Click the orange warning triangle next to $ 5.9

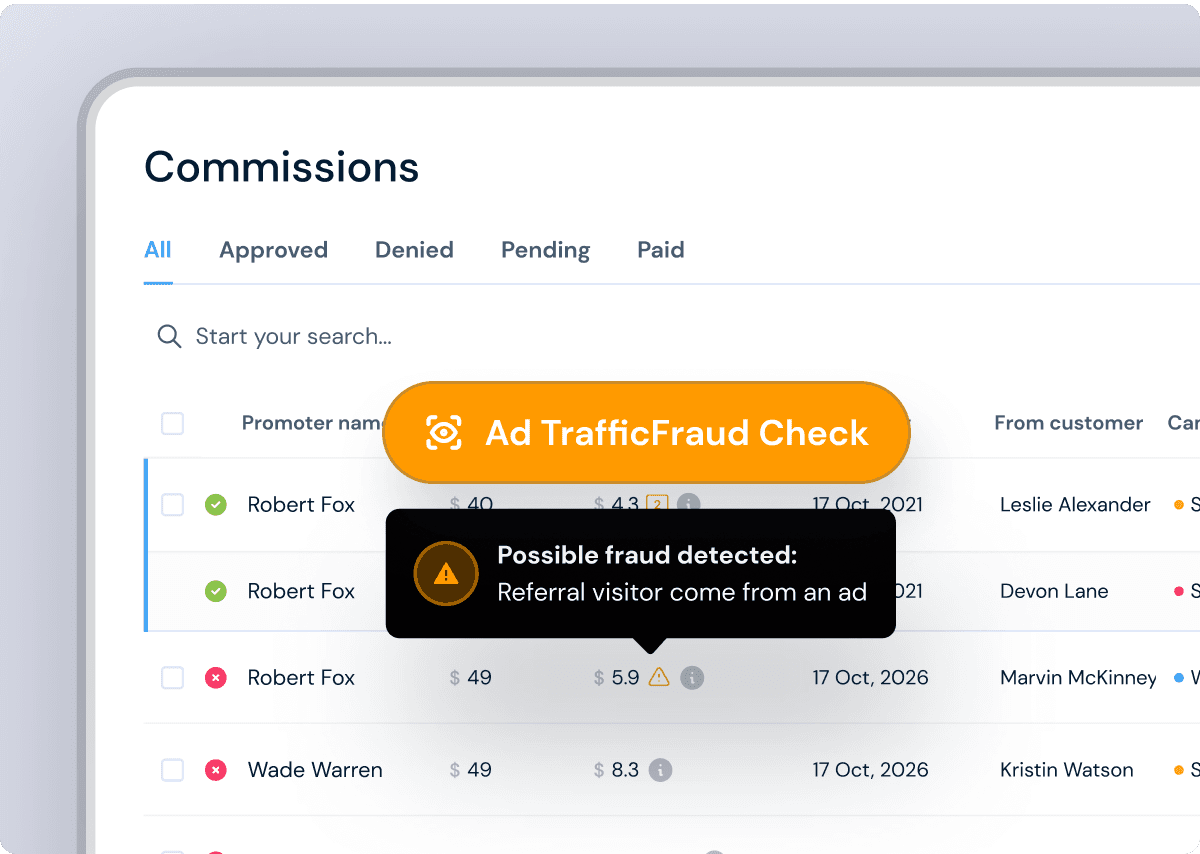(658, 677)
